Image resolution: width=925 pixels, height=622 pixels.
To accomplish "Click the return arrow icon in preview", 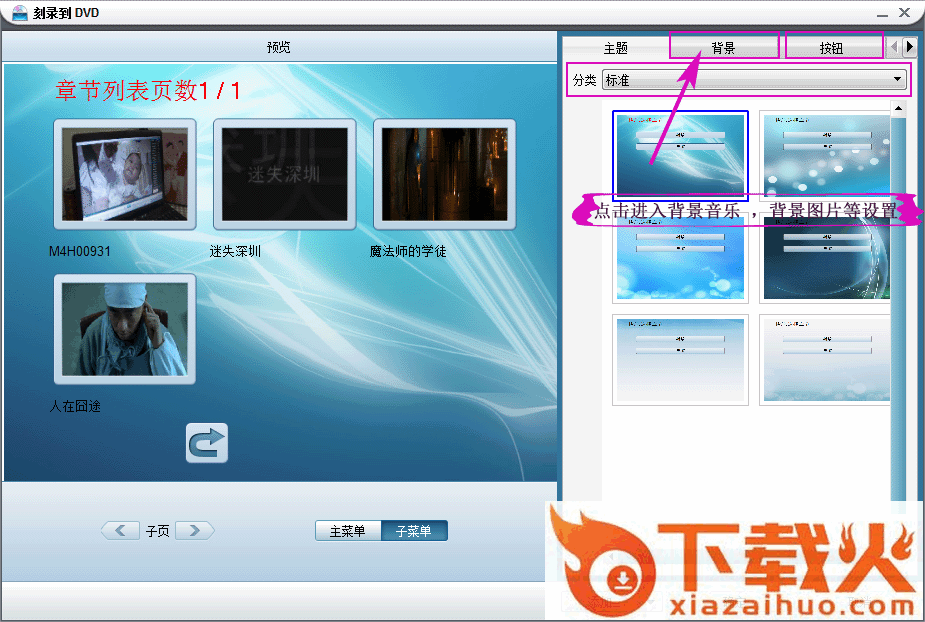I will coord(207,443).
